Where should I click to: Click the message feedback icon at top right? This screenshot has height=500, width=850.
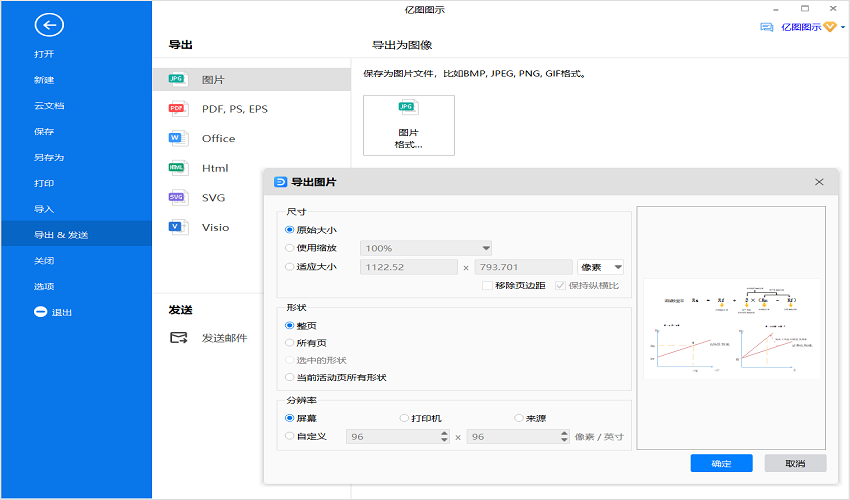(767, 27)
